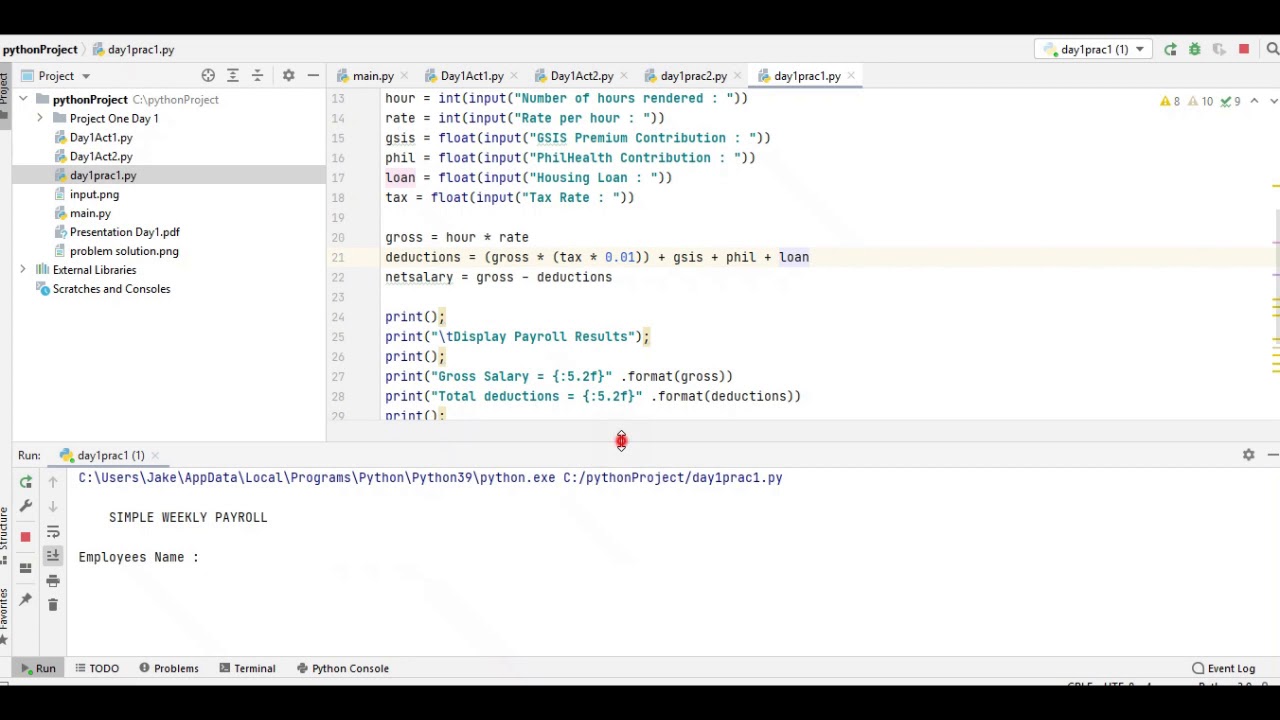Open day1prac1 run configuration dropdown
The image size is (1280, 720).
tap(1095, 49)
